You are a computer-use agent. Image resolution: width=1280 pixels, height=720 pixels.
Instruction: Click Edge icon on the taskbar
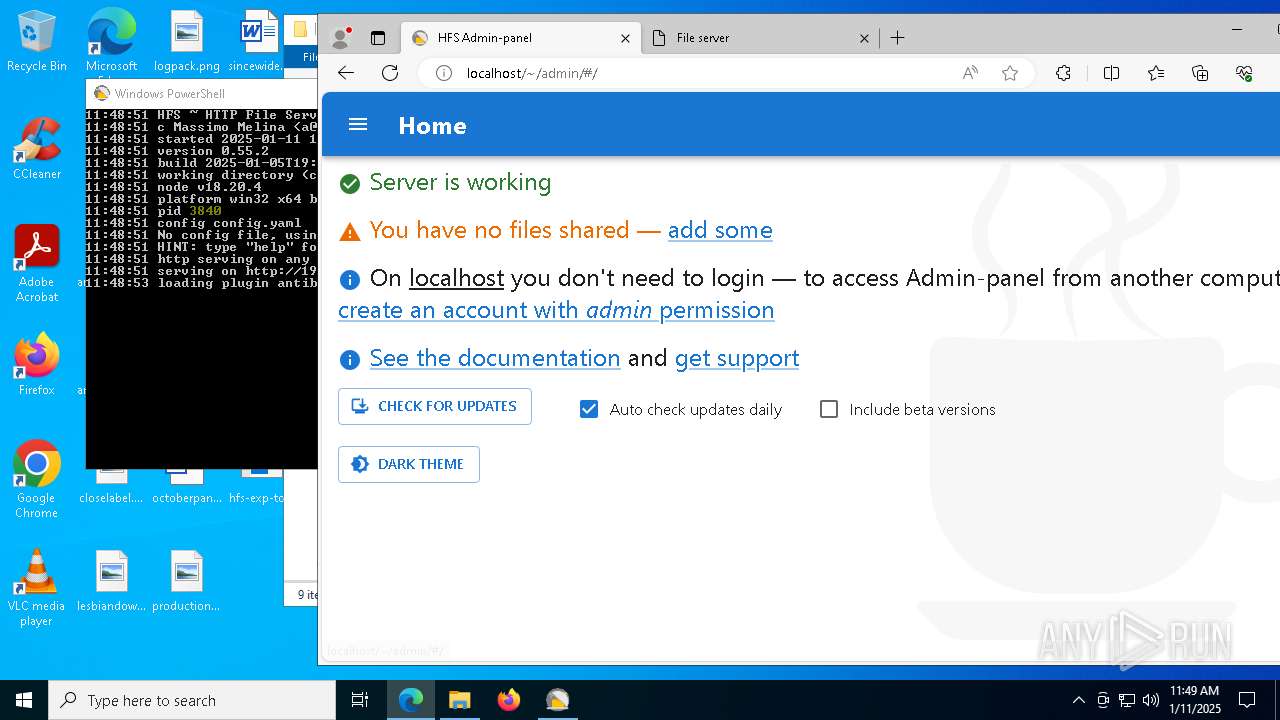coord(411,700)
